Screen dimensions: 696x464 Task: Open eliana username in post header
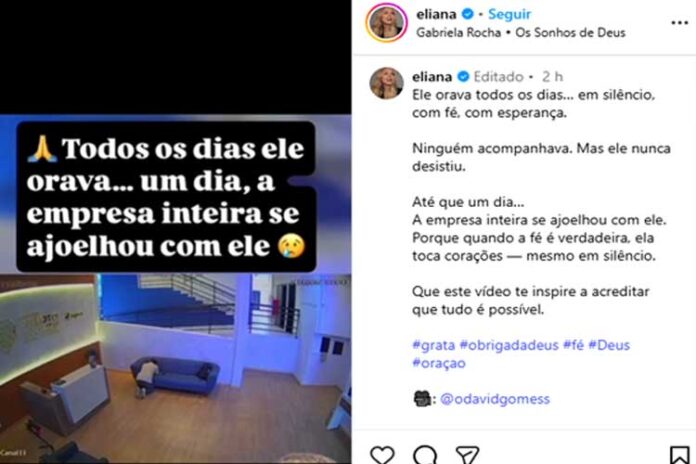pyautogui.click(x=436, y=14)
